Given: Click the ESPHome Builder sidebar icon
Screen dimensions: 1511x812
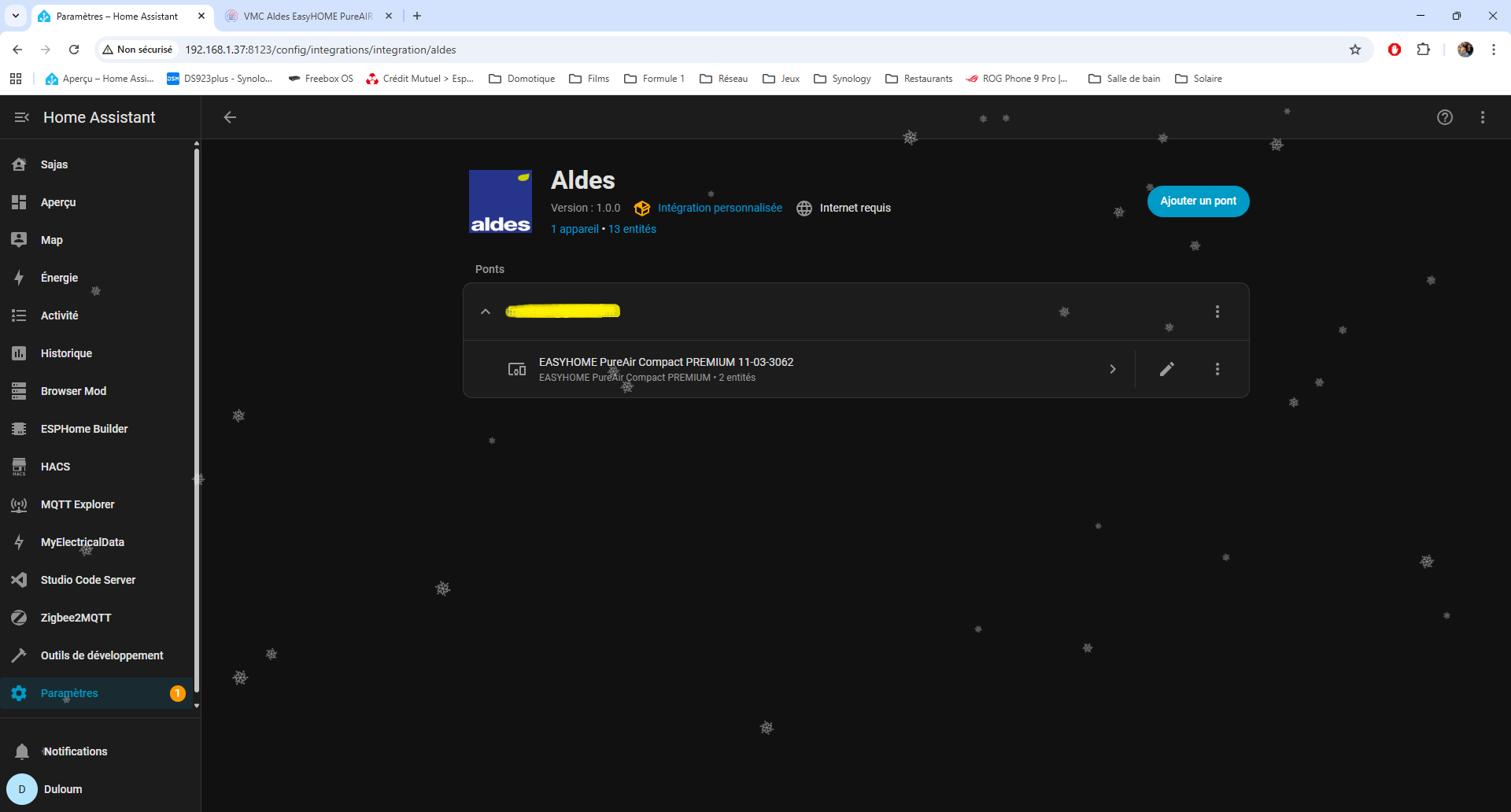Looking at the screenshot, I should pos(19,429).
